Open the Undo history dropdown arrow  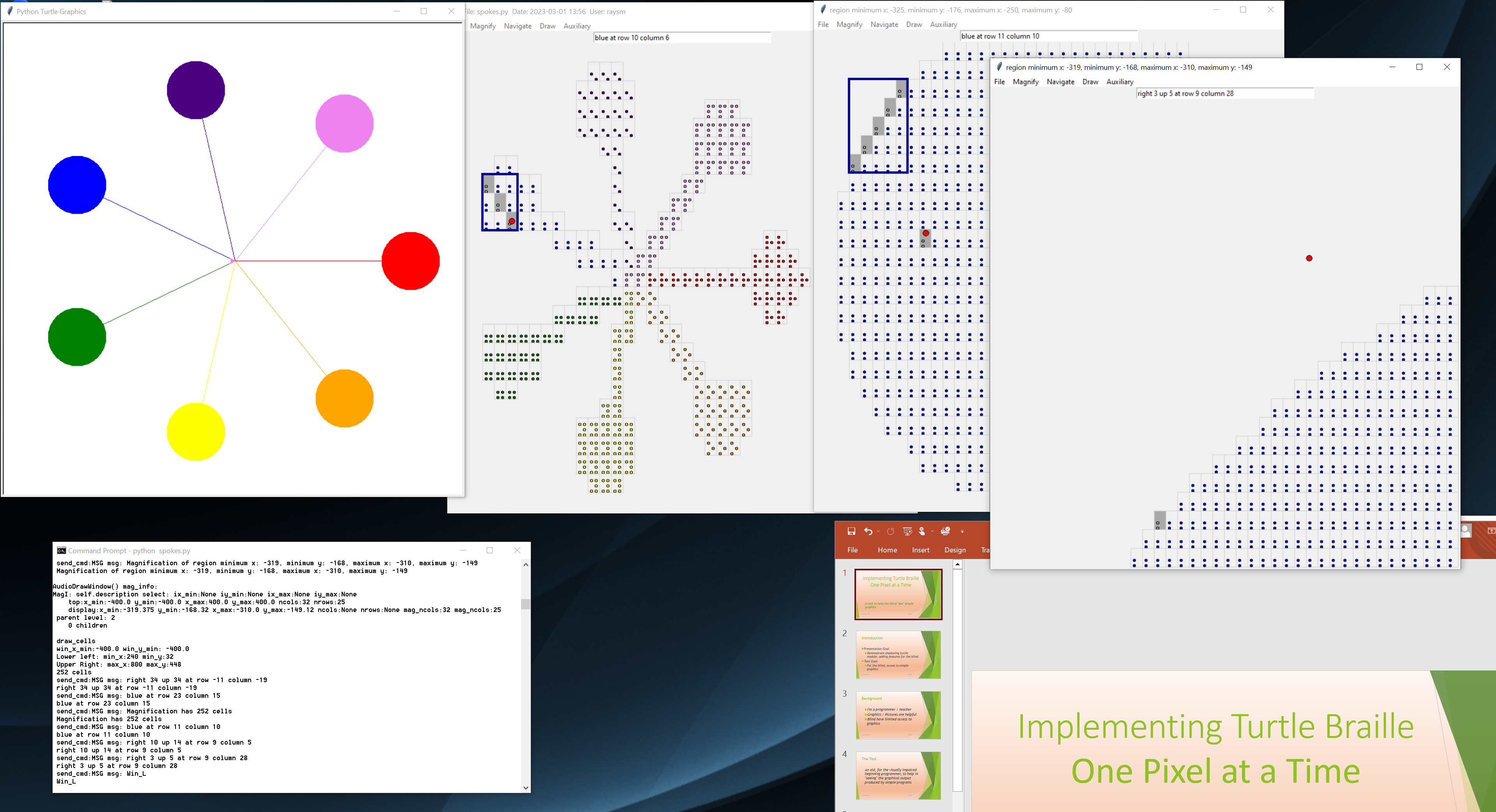[878, 532]
